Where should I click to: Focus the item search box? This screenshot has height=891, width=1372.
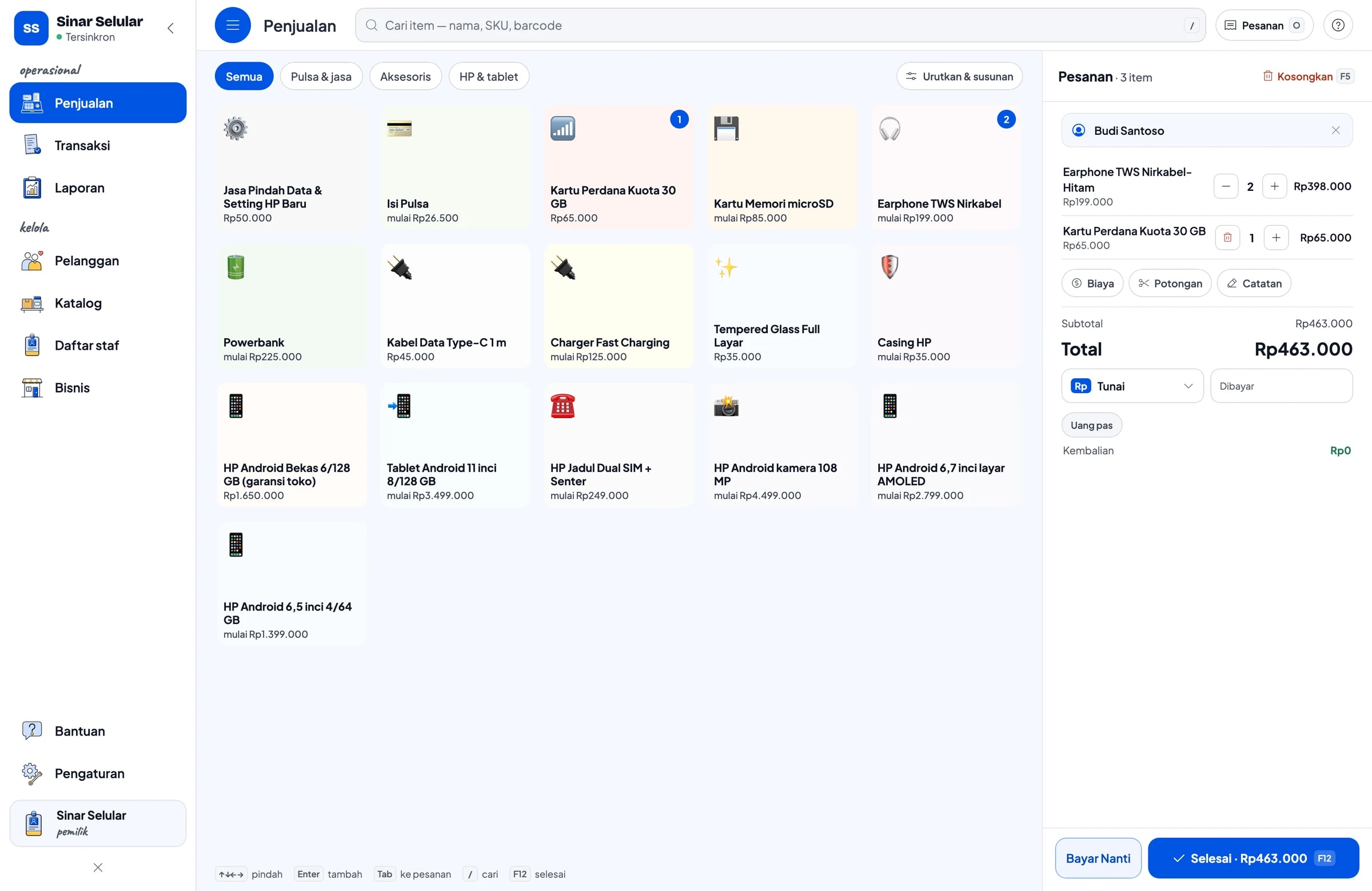click(x=780, y=25)
